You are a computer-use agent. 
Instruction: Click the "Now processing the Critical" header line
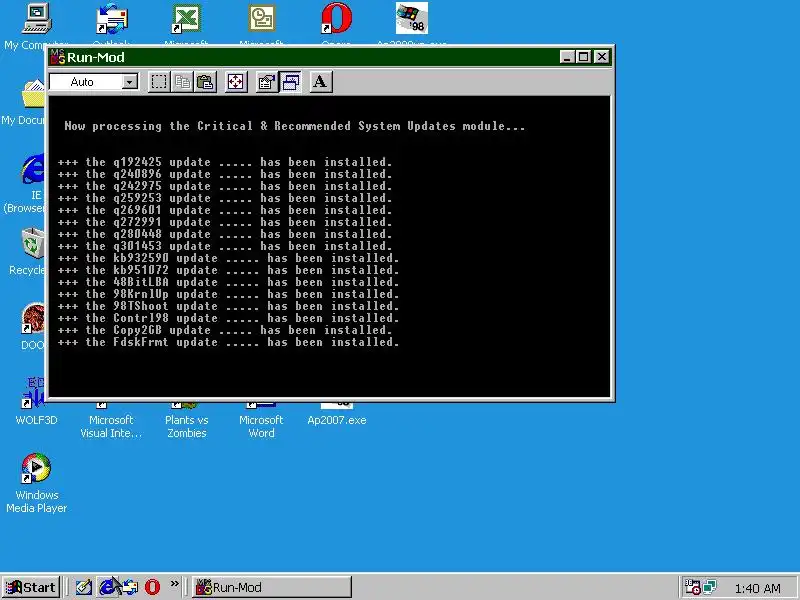point(294,126)
